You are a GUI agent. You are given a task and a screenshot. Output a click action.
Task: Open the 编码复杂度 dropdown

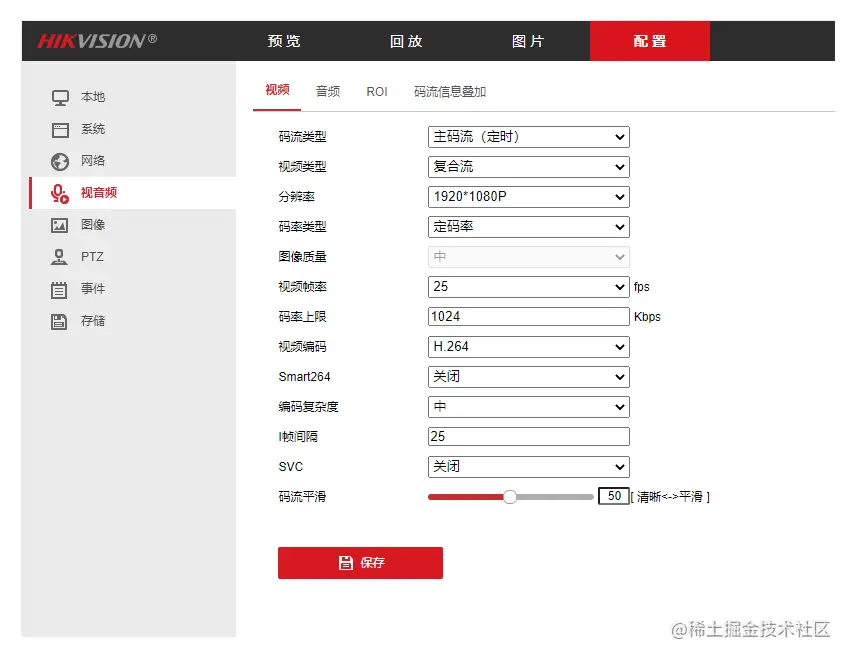(x=529, y=407)
